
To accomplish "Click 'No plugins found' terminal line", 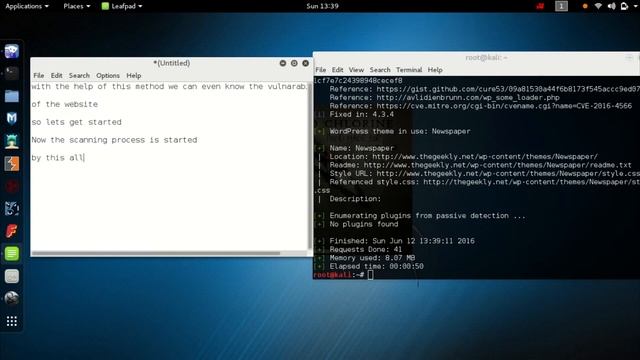I will click(364, 224).
